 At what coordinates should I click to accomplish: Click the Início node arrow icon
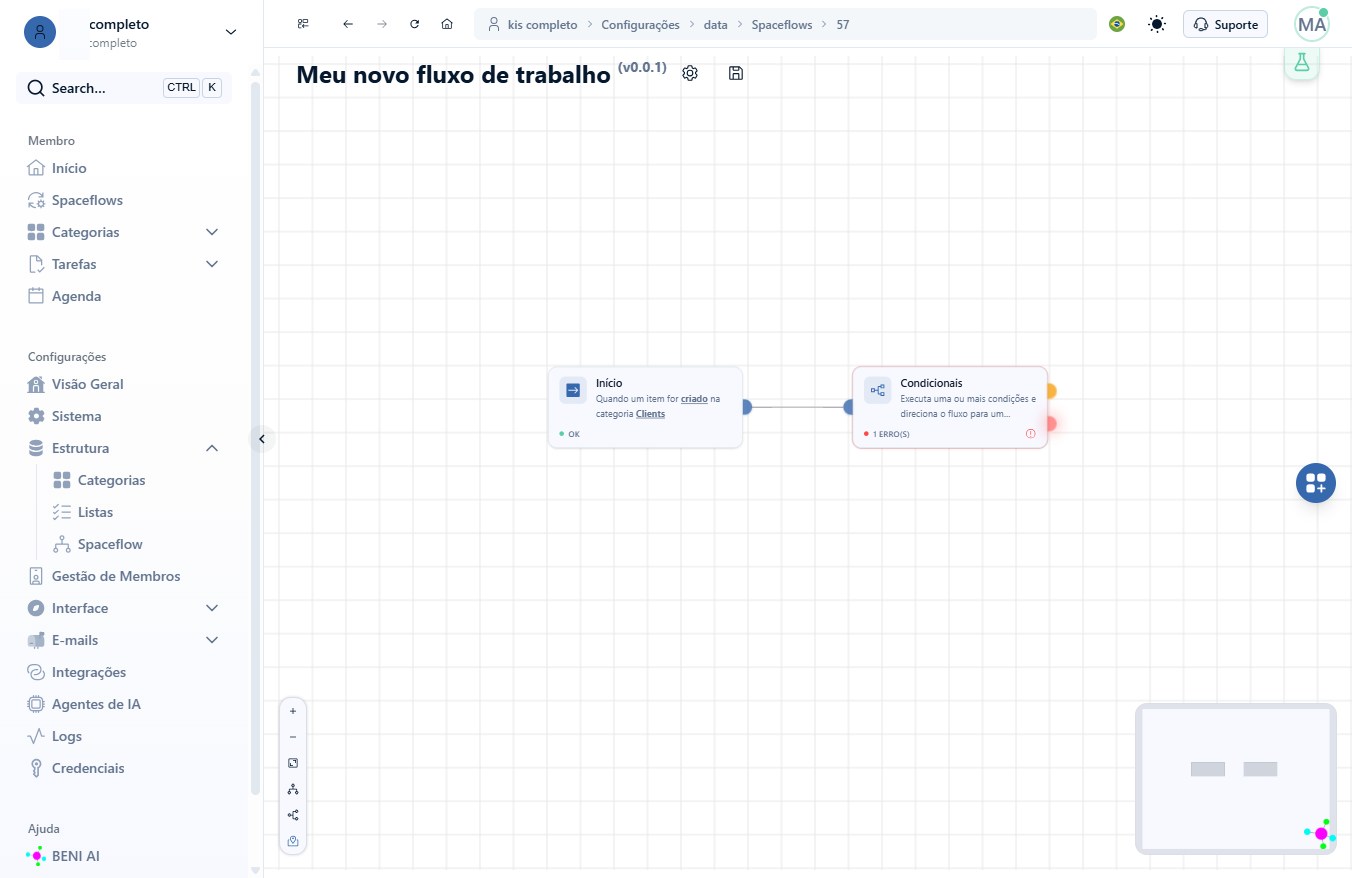573,390
